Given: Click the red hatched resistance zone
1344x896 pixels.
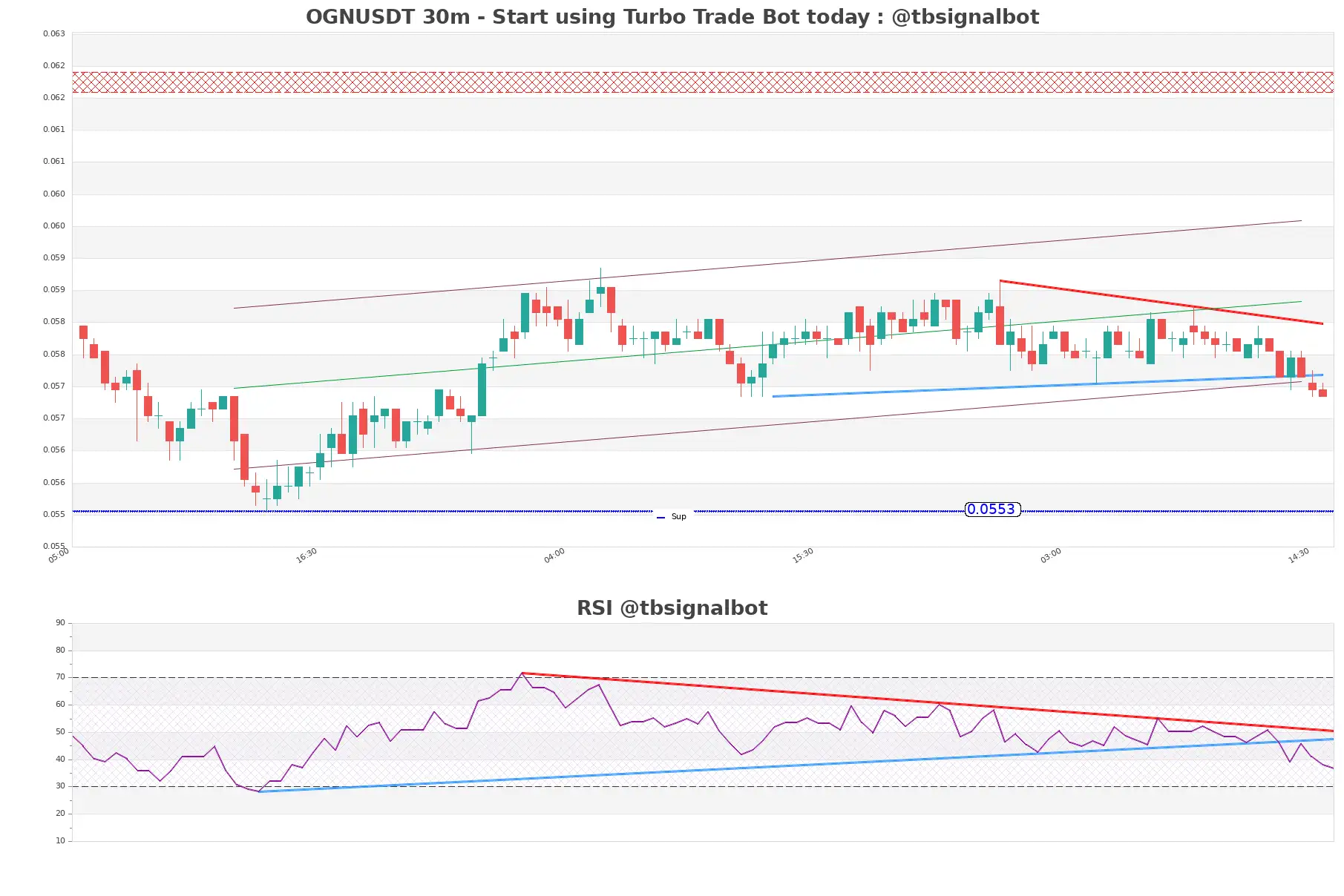Looking at the screenshot, I should point(703,82).
